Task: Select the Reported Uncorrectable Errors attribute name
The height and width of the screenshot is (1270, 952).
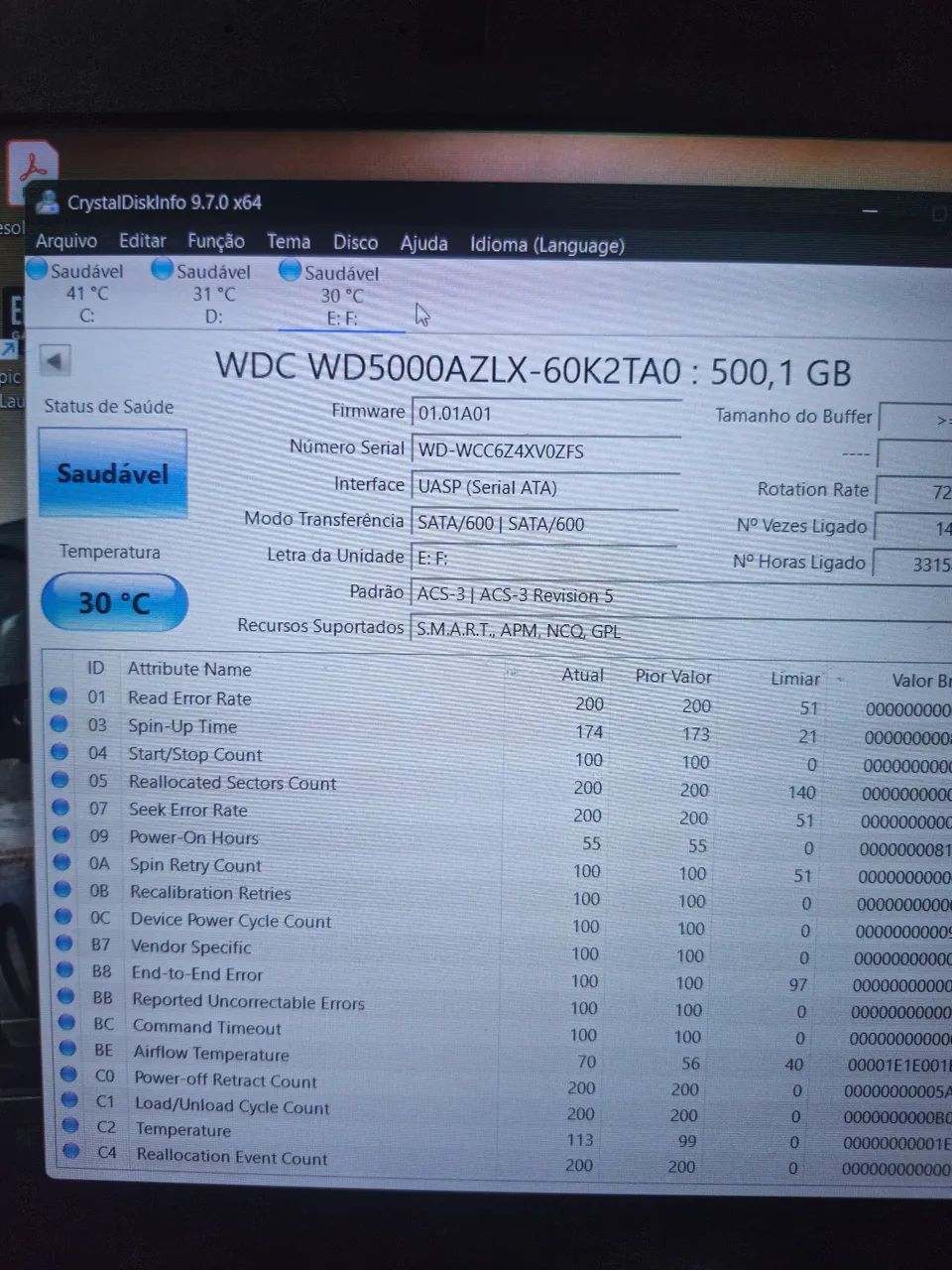Action: pyautogui.click(x=248, y=1002)
